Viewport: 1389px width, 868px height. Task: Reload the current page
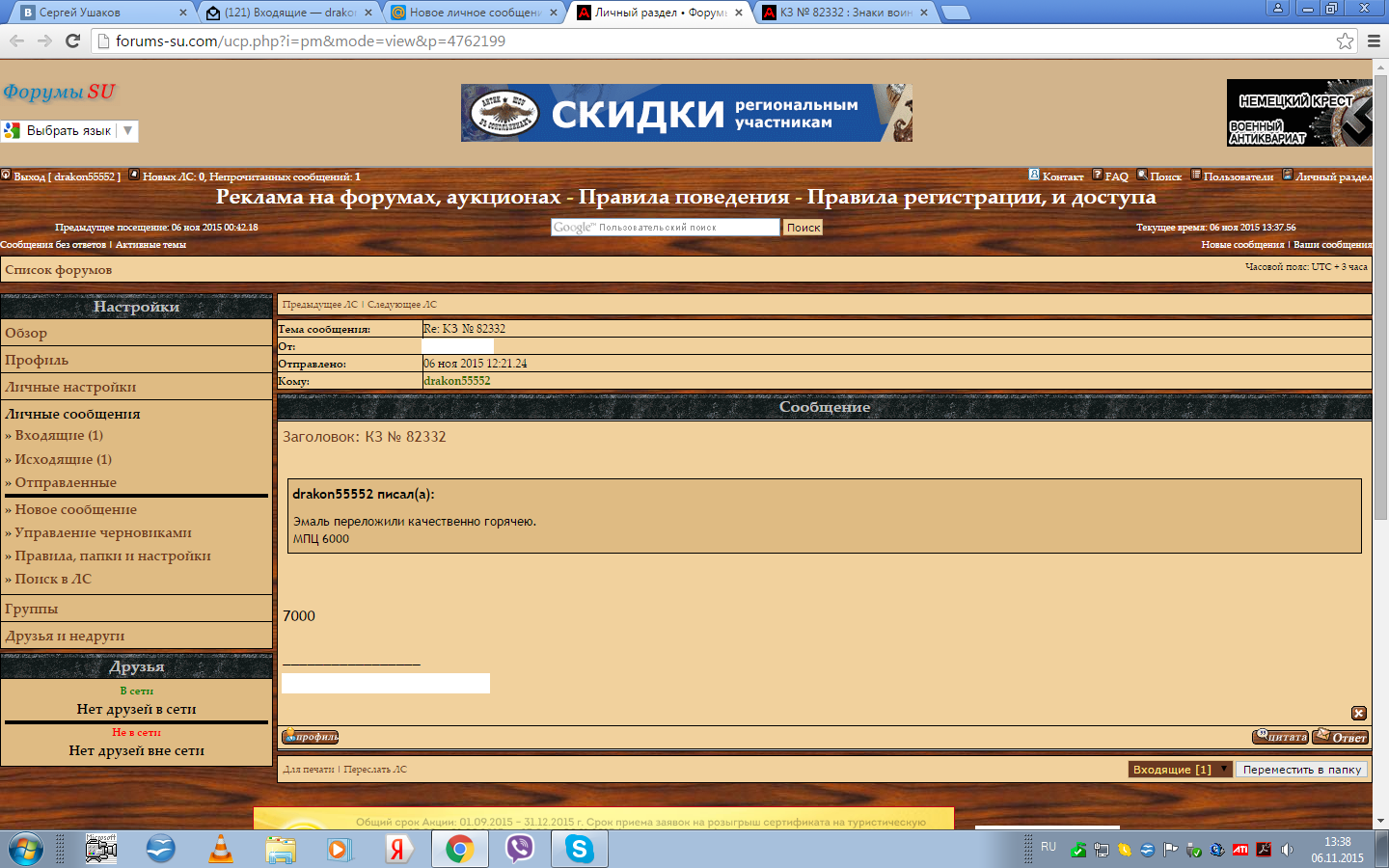[x=72, y=41]
